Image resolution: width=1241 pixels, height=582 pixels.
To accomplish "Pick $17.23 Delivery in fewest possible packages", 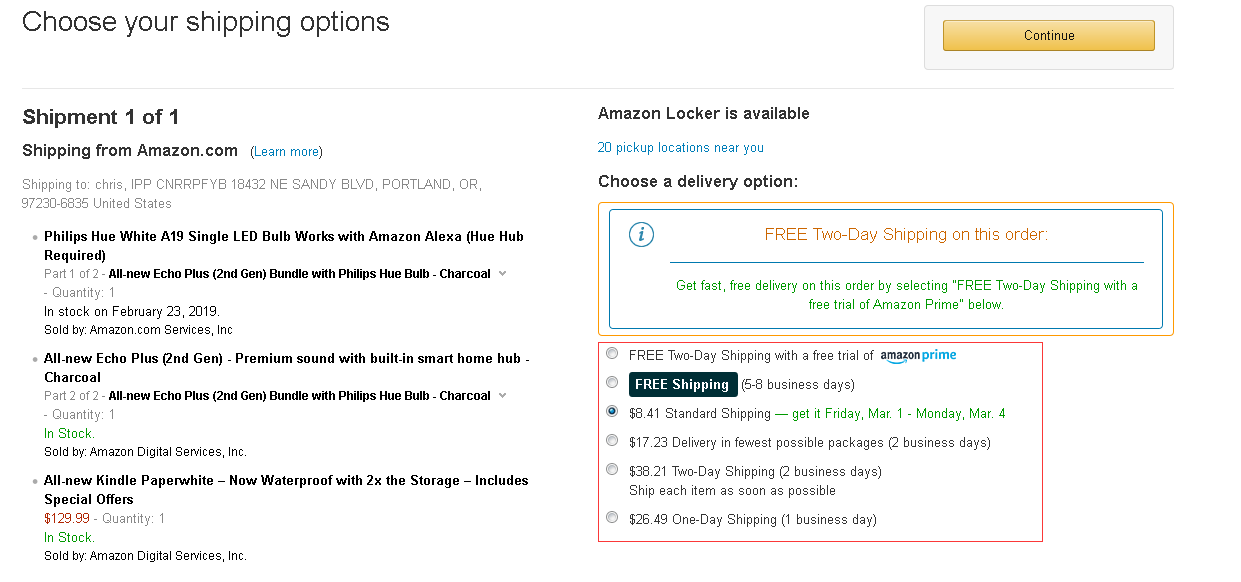I will click(x=612, y=440).
